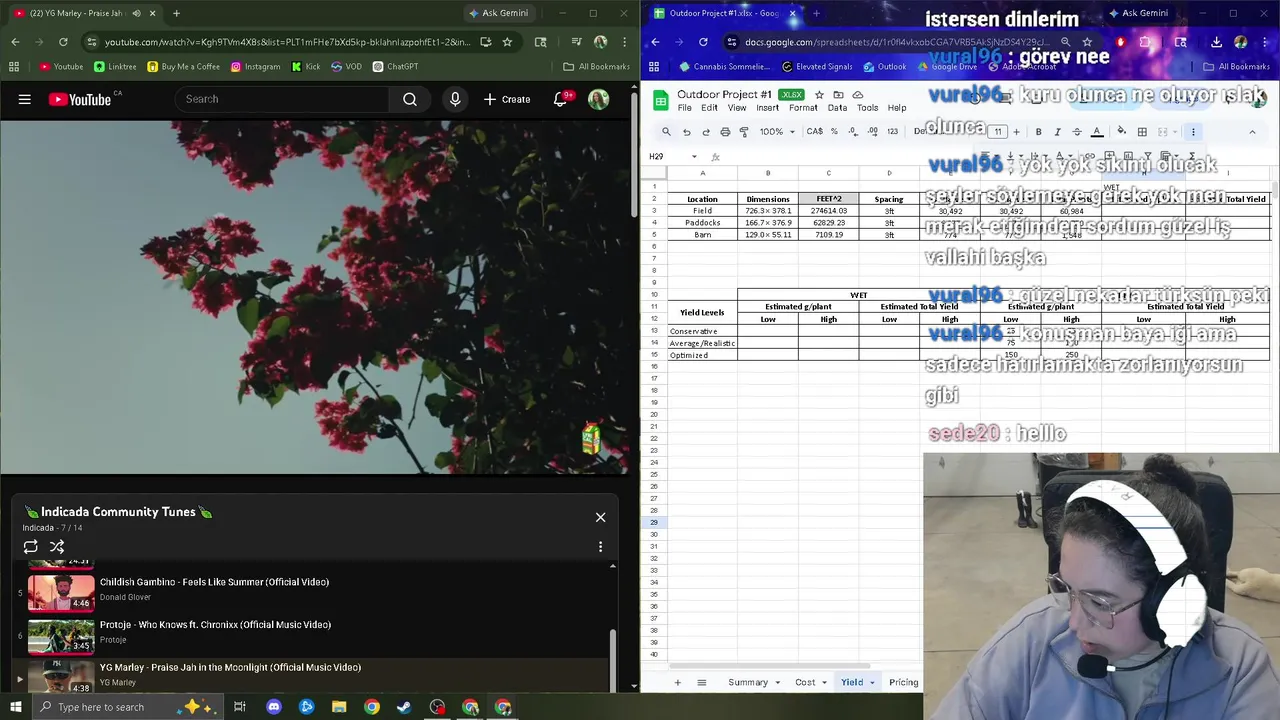Screen dimensions: 1280x720
Task: Click the Google Sheets home logo
Action: click(661, 100)
